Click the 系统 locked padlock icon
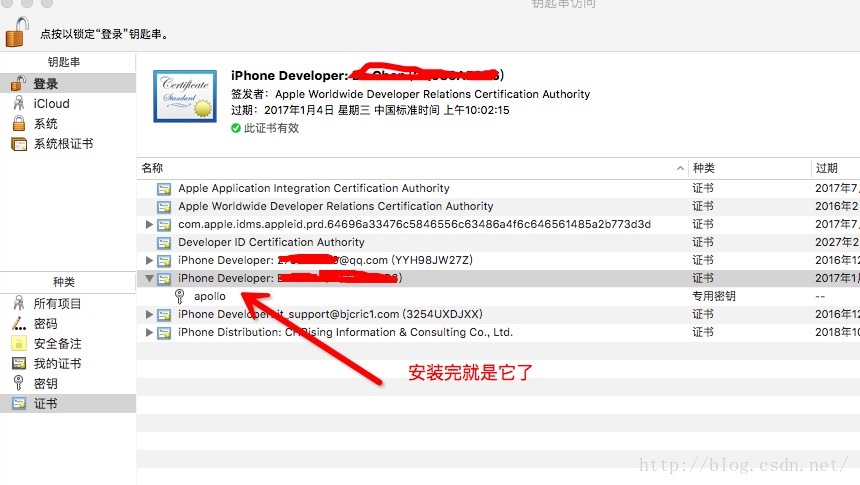860x485 pixels. [x=19, y=123]
